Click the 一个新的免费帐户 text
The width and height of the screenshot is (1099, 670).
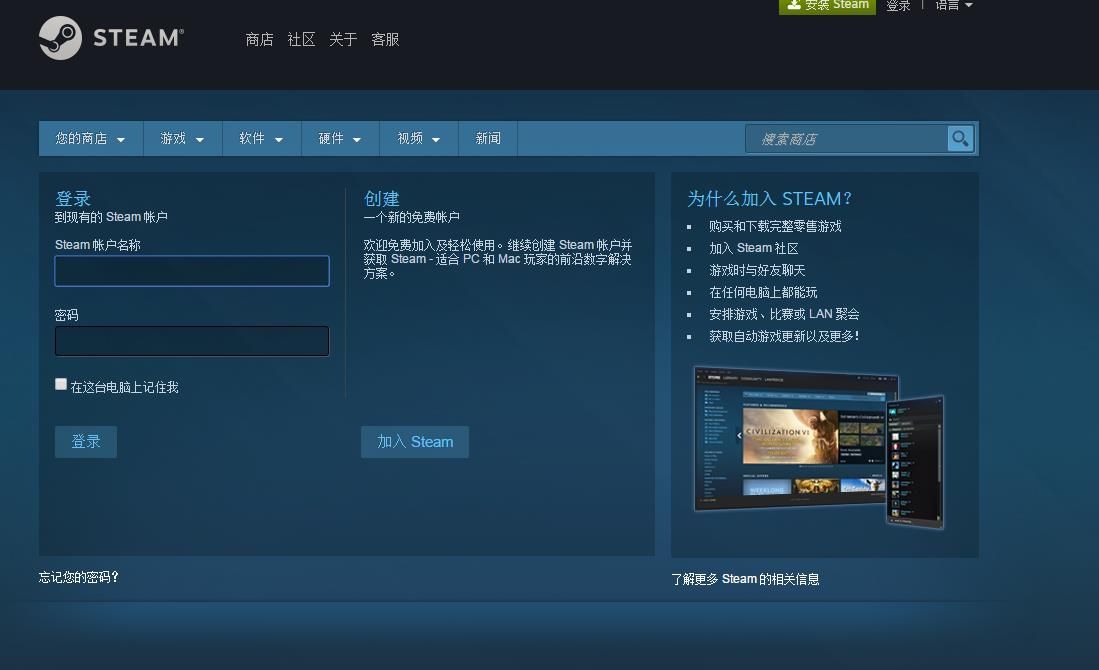point(411,217)
